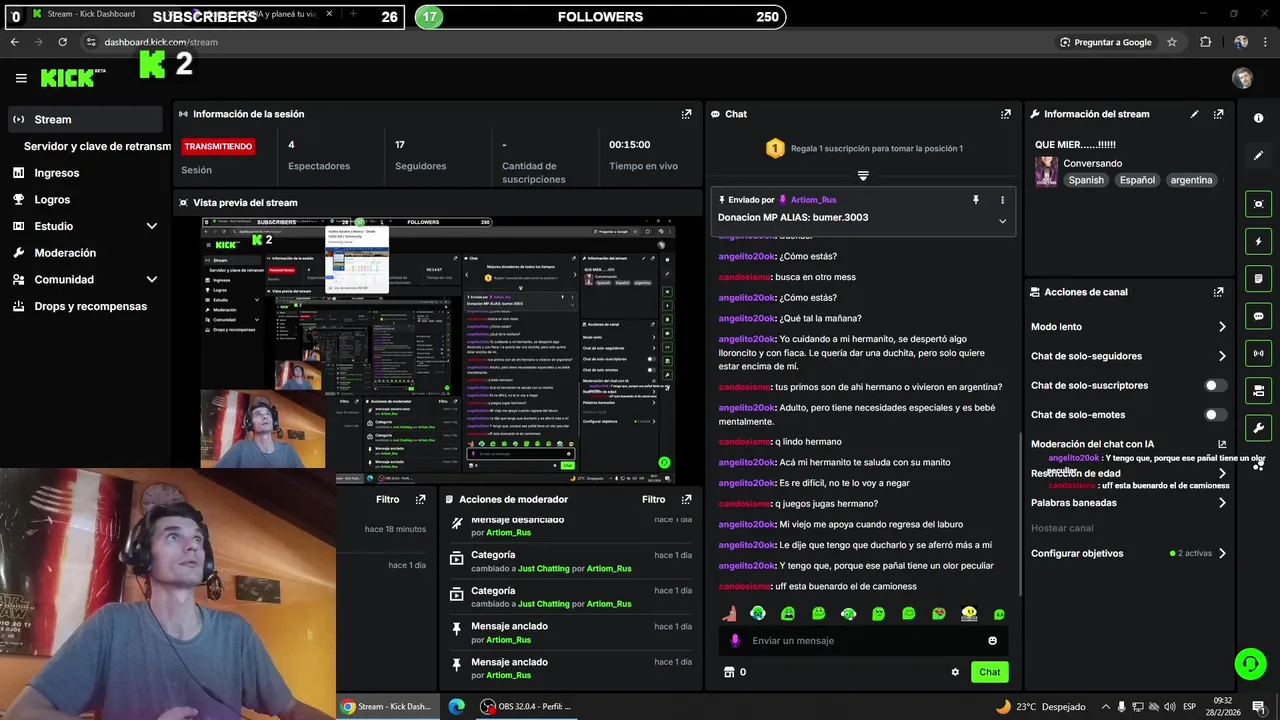Toggle Chat de solo-emotes switch
The width and height of the screenshot is (1280, 720).
tap(1215, 415)
